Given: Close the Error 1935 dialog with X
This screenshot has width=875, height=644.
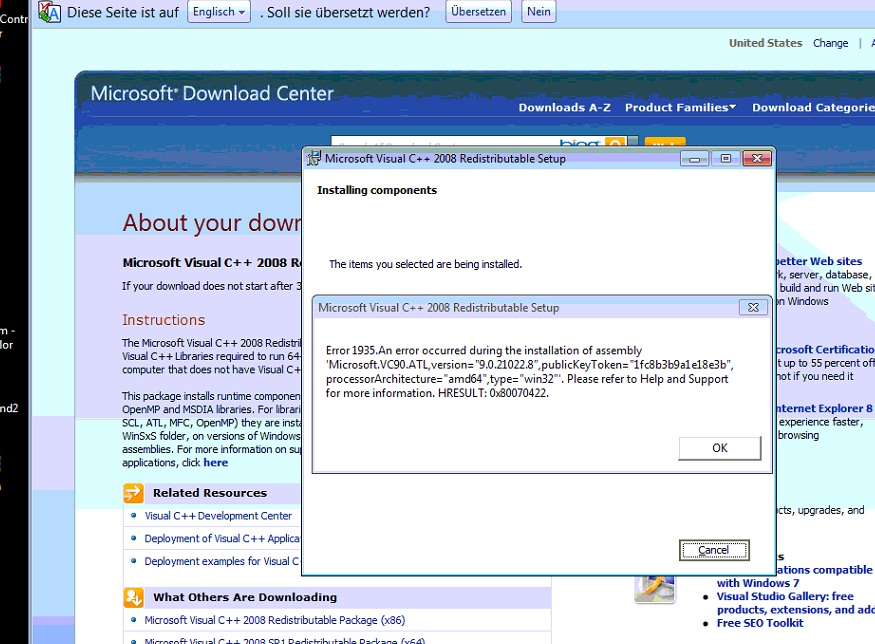Looking at the screenshot, I should pos(753,307).
